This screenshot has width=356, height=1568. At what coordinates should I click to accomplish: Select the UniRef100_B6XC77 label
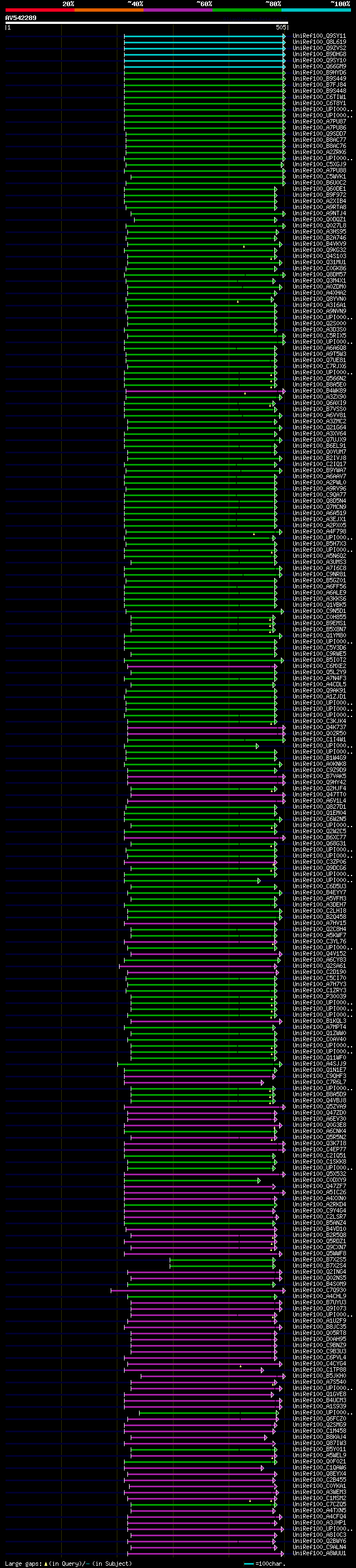coord(319,838)
